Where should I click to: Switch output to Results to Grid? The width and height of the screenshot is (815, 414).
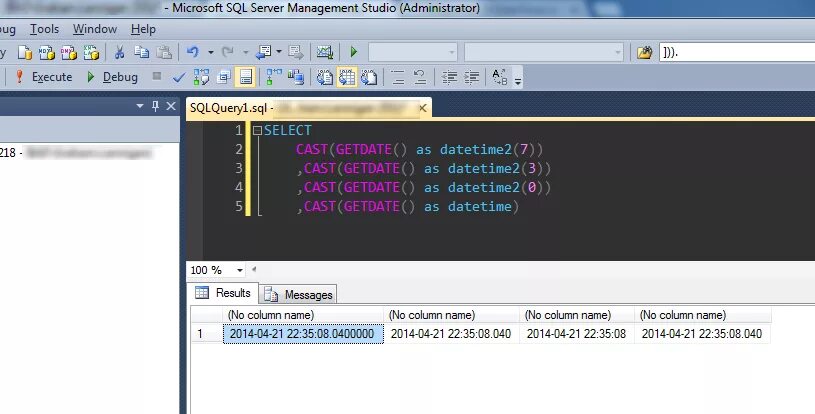347,77
